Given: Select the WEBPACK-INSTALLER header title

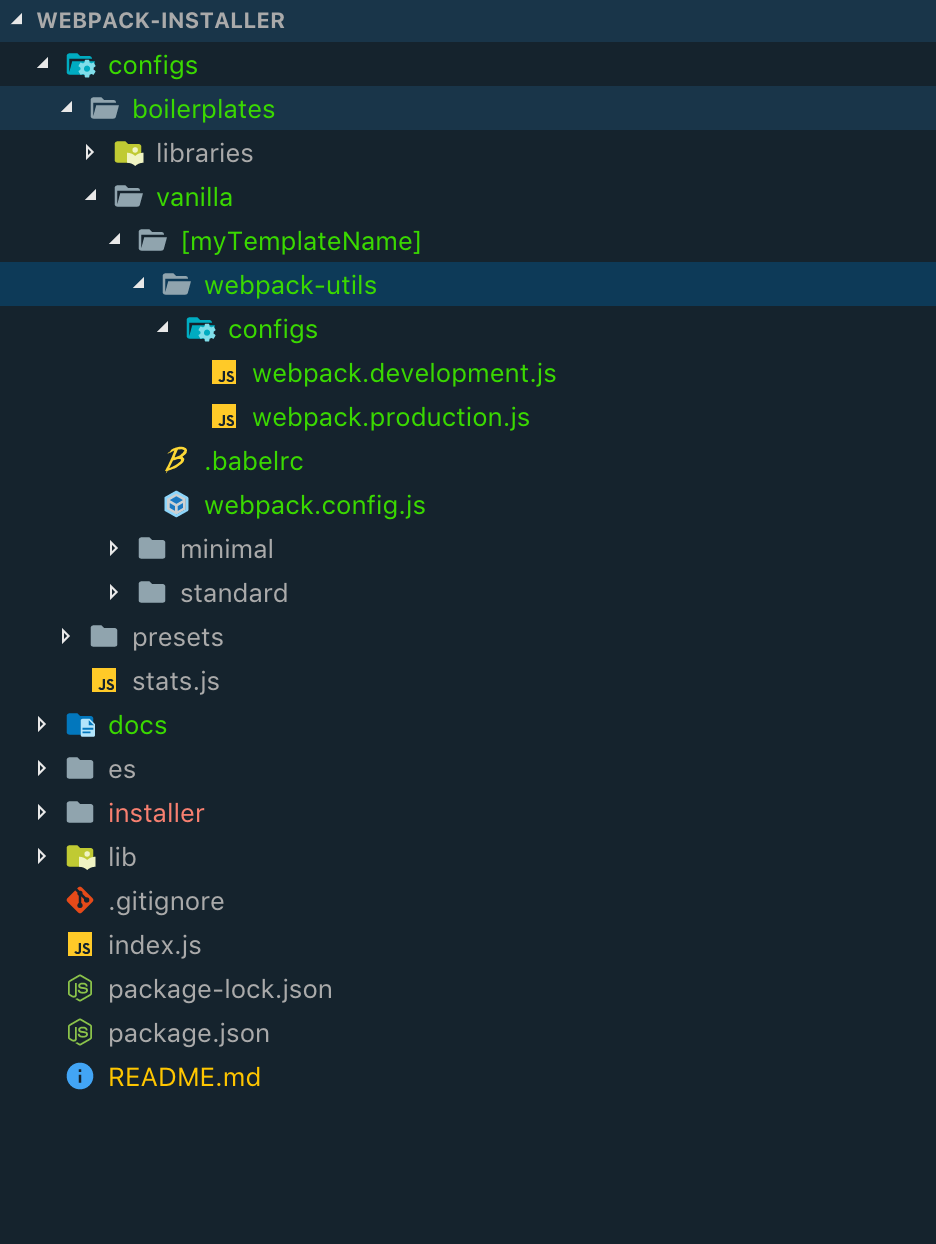Looking at the screenshot, I should click(161, 21).
